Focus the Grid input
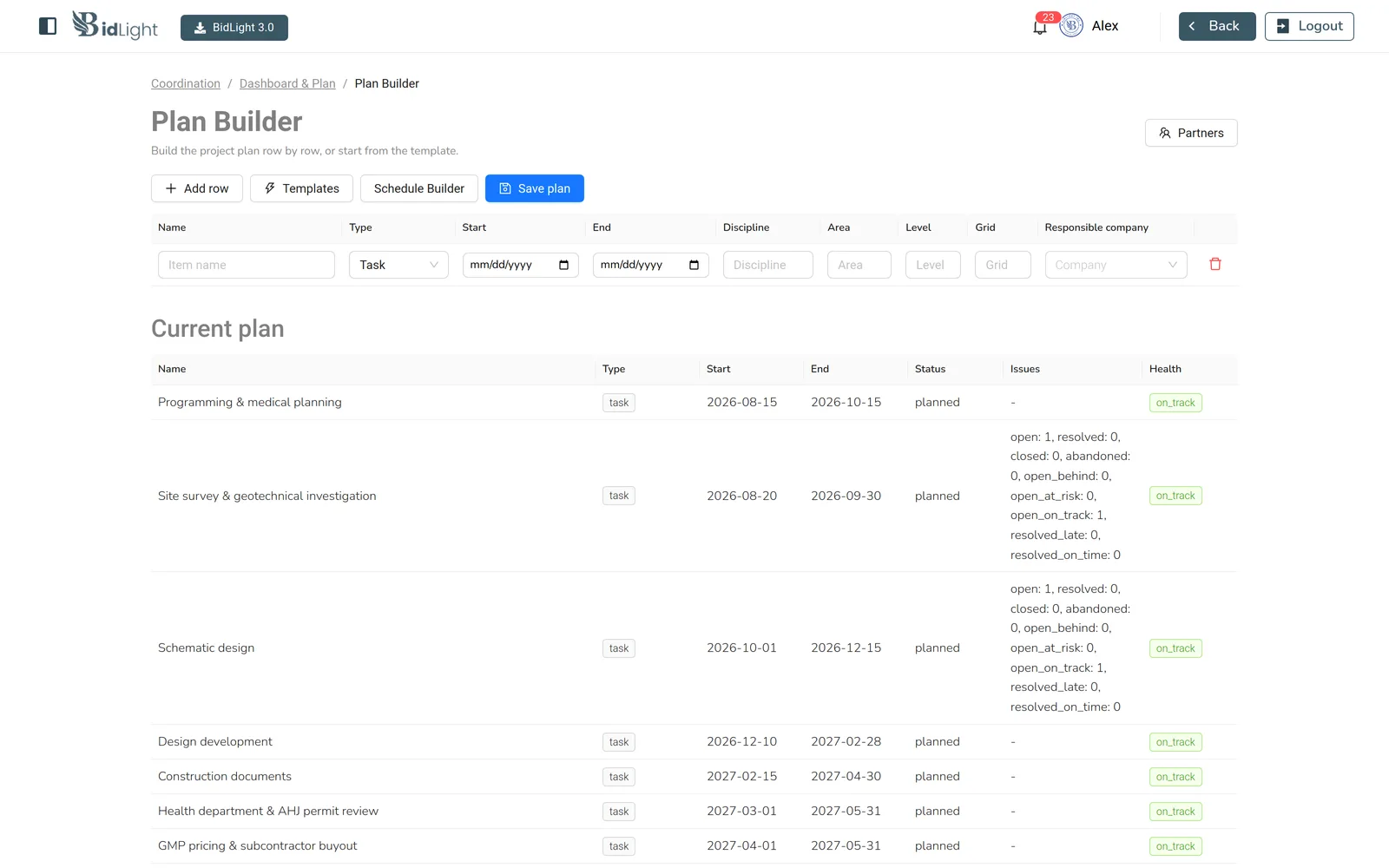The image size is (1389, 868). (1003, 265)
